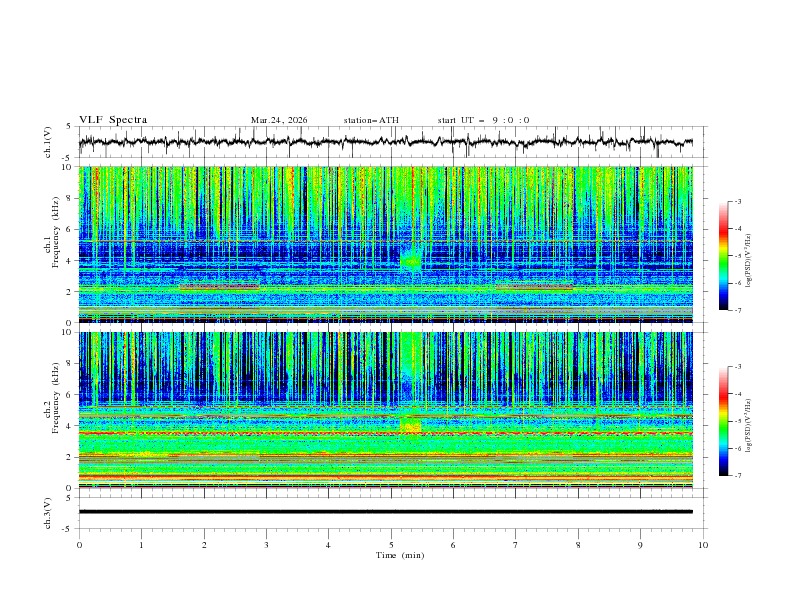
Task: Click the ch.3(V) axis label
Action: [x=48, y=512]
